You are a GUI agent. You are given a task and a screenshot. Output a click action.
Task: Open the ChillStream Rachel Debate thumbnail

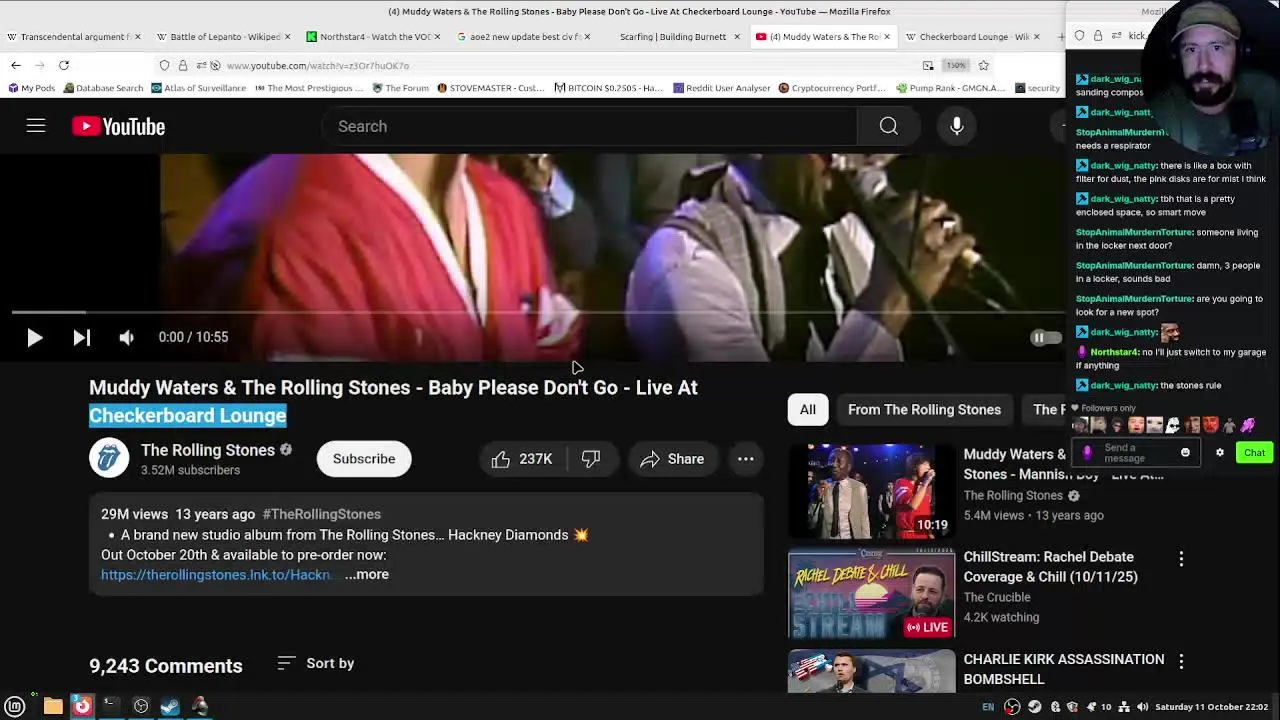[871, 594]
